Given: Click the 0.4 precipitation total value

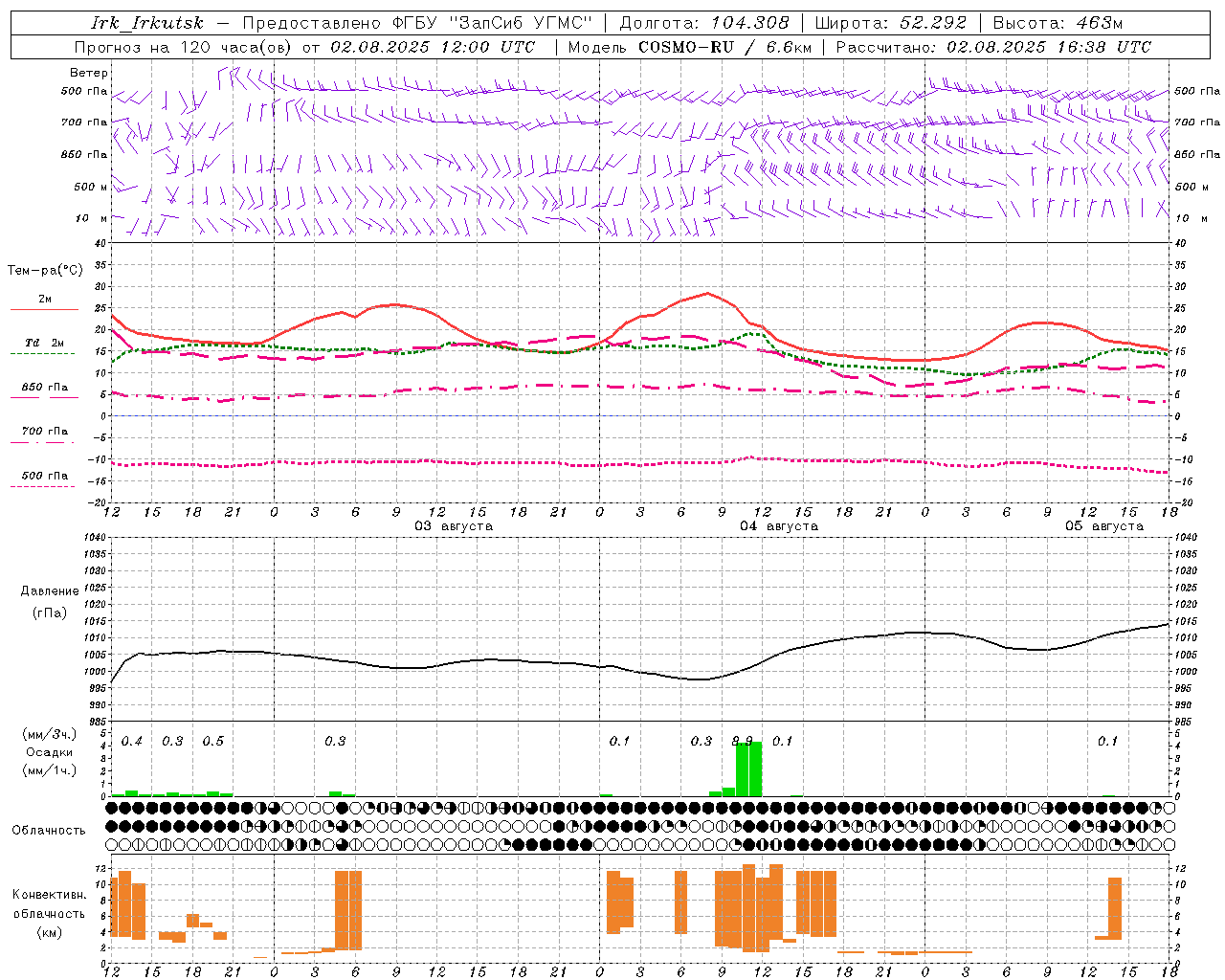Looking at the screenshot, I should (132, 742).
